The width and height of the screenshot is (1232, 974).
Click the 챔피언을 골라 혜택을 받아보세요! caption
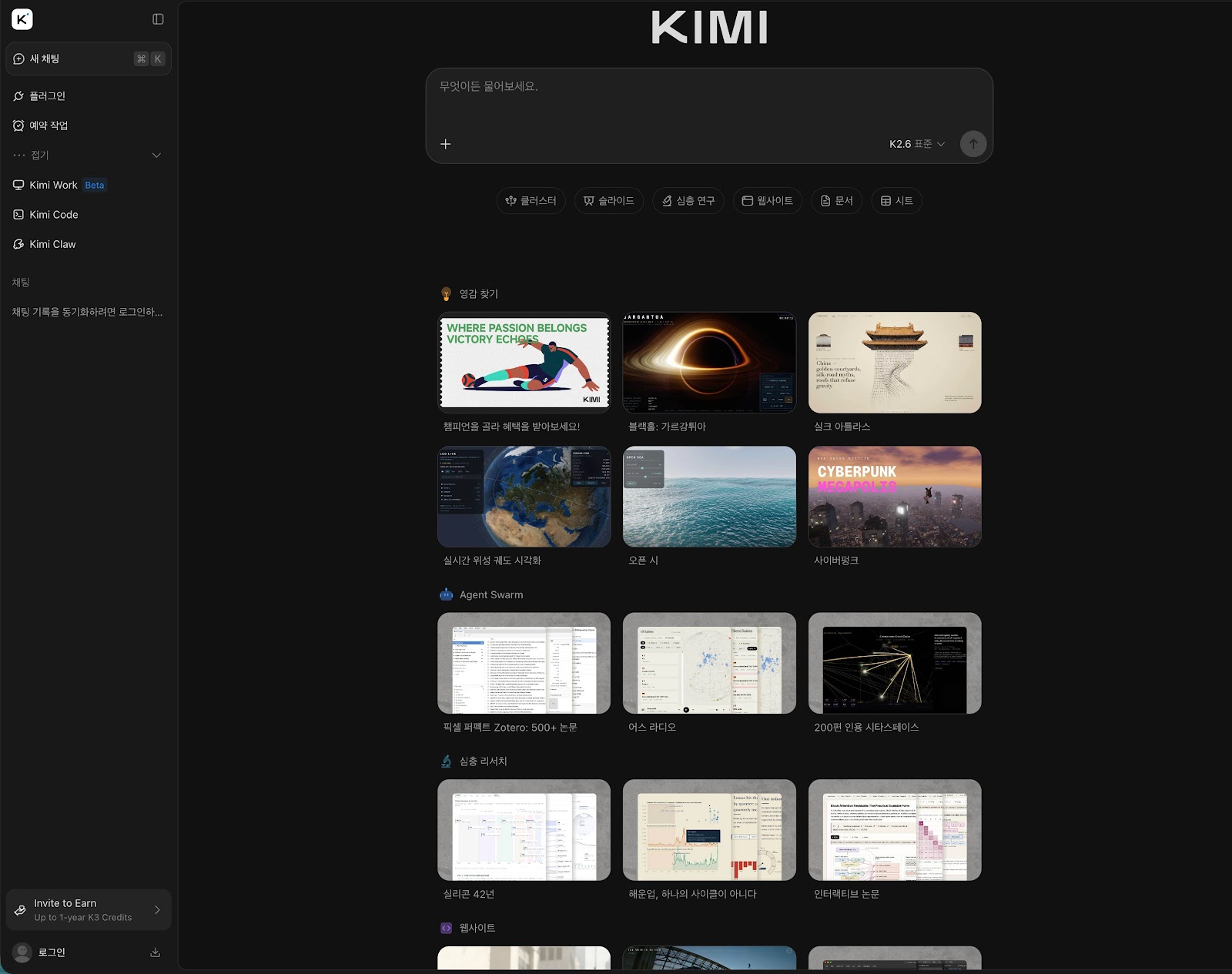511,427
